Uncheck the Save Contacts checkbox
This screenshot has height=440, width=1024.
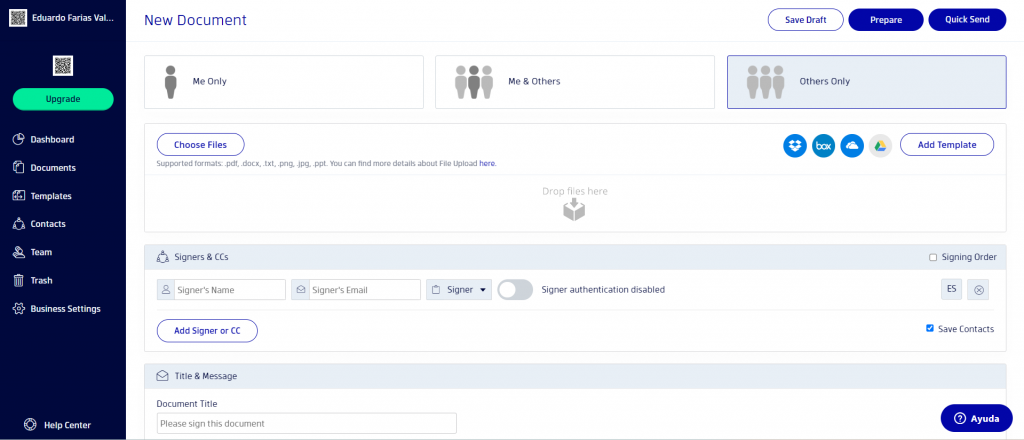click(930, 328)
